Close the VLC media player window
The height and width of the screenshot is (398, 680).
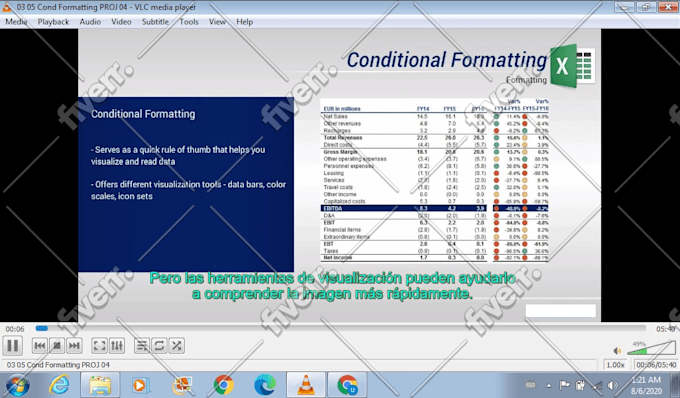668,7
